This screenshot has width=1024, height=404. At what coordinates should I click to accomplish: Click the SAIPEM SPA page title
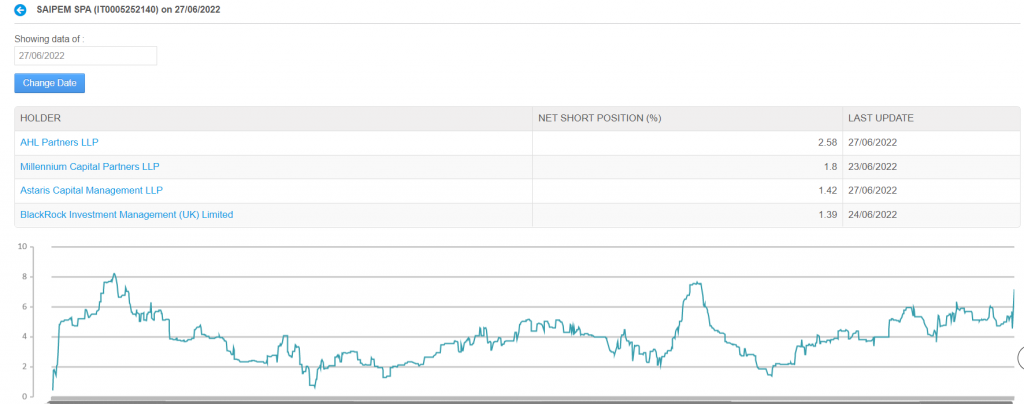(x=128, y=10)
